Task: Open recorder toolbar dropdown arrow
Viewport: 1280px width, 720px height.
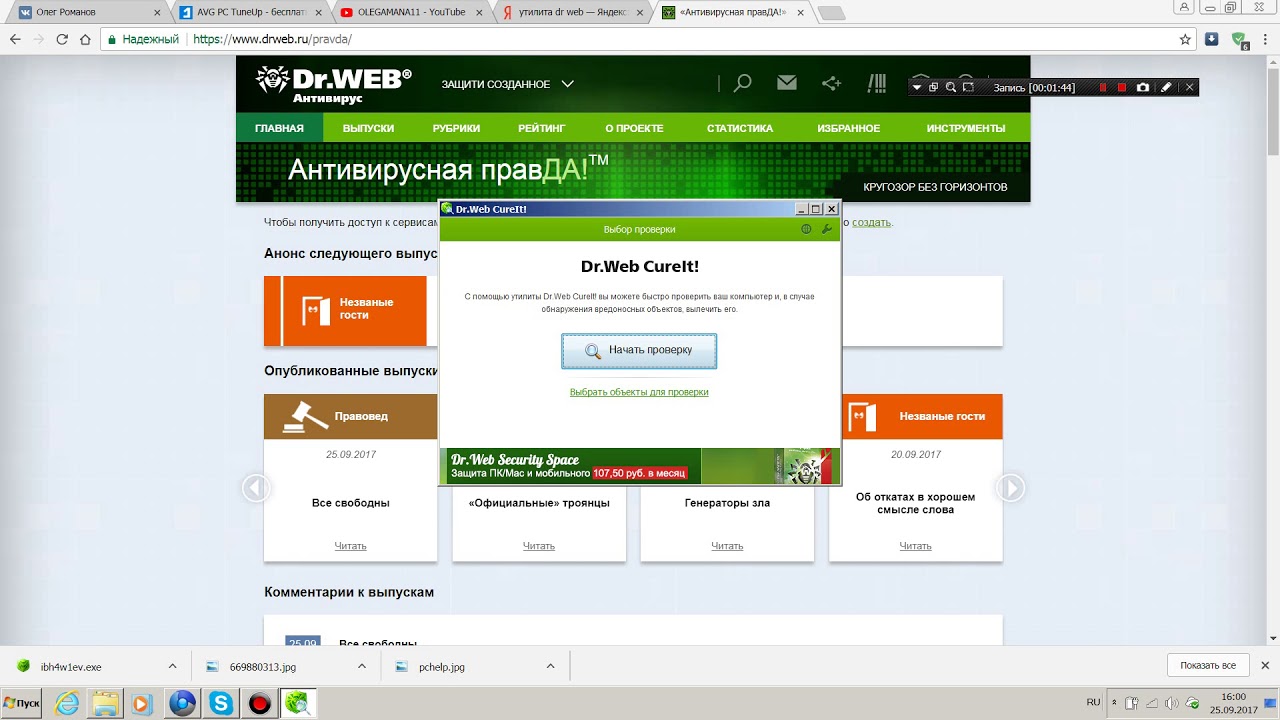Action: click(x=917, y=88)
